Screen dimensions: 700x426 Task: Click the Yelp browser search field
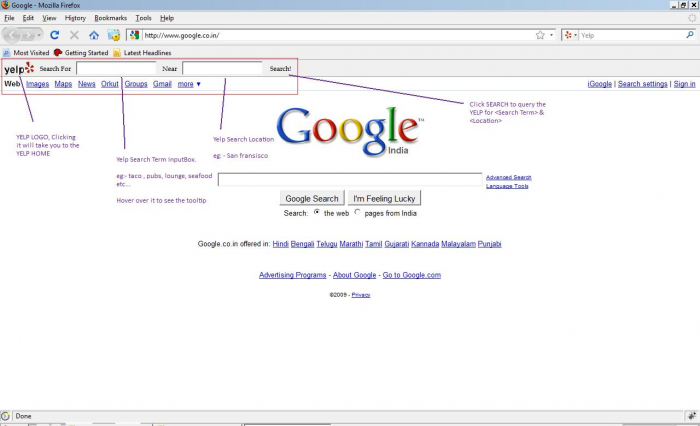tap(632, 35)
